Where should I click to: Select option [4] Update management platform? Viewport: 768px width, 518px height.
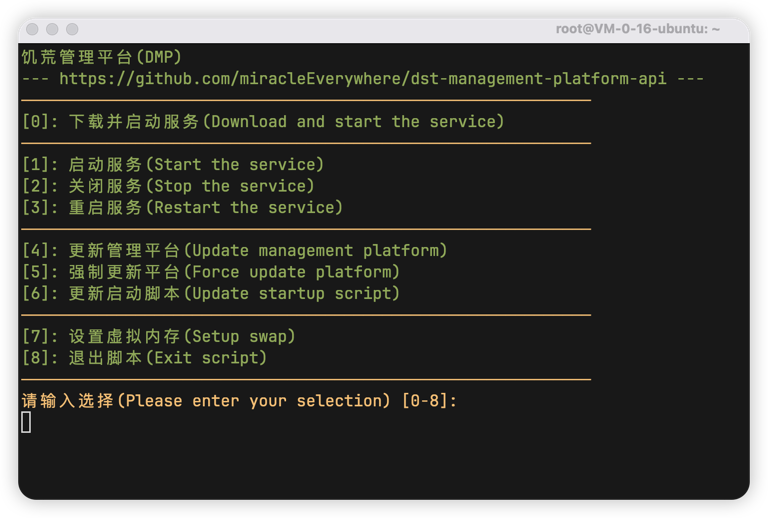click(234, 251)
